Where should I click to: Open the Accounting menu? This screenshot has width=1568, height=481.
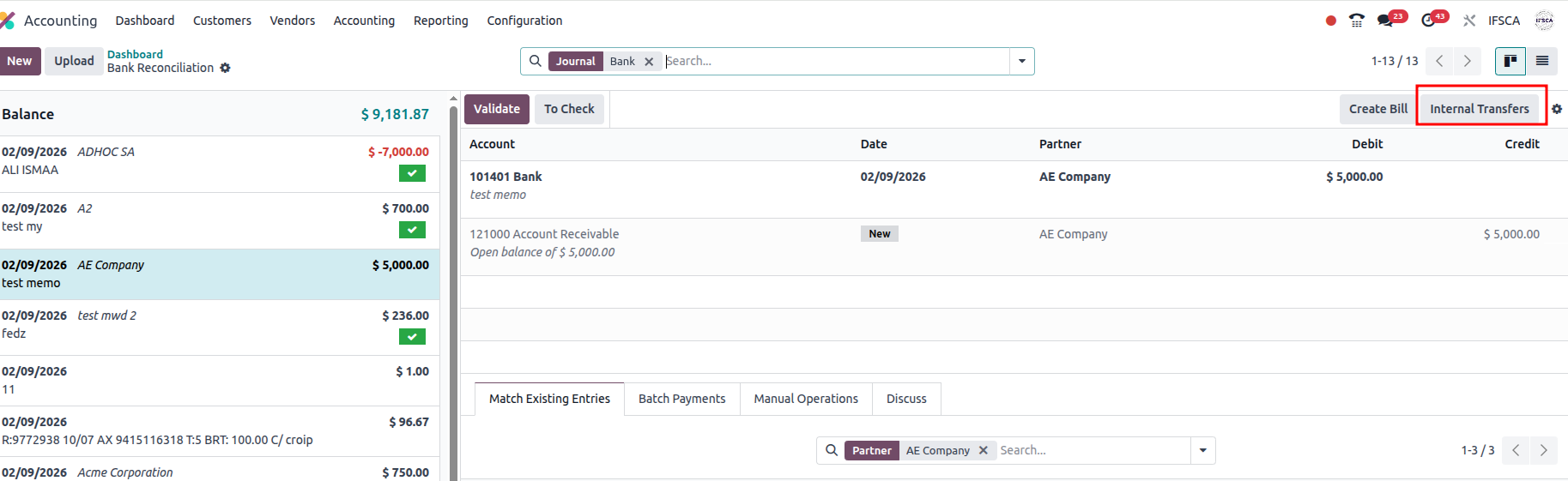[x=365, y=21]
